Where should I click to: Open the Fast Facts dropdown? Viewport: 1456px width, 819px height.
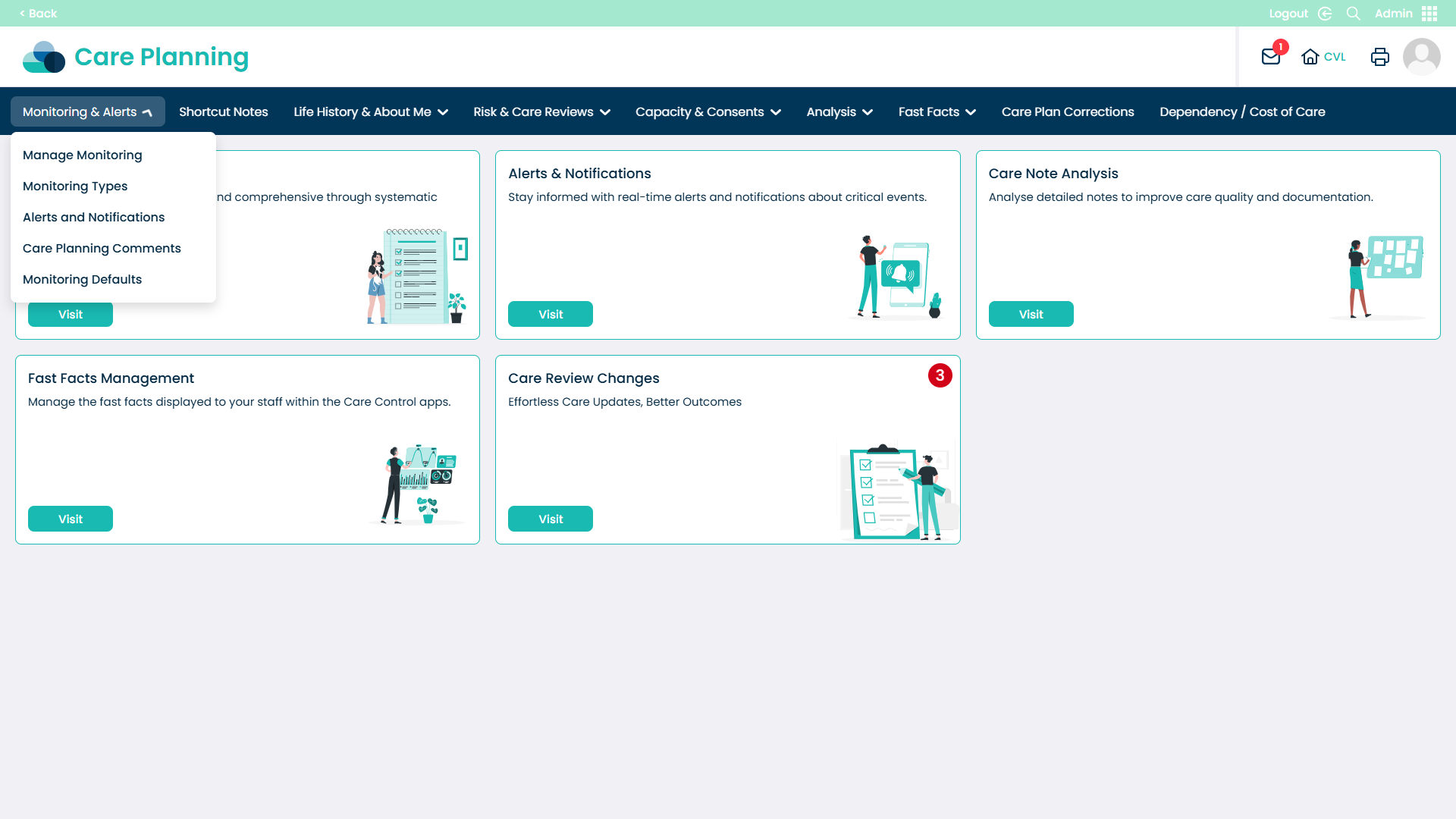[936, 111]
